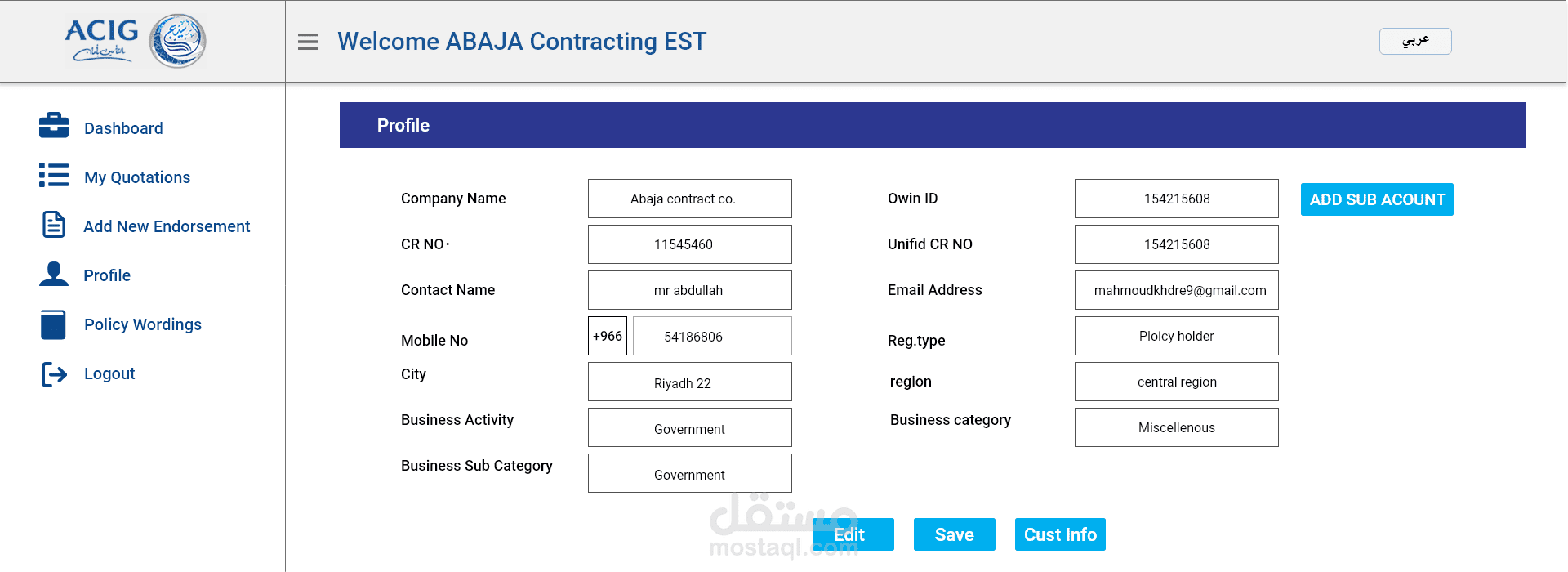
Task: Expand the region field showing central region
Action: [x=1176, y=382]
